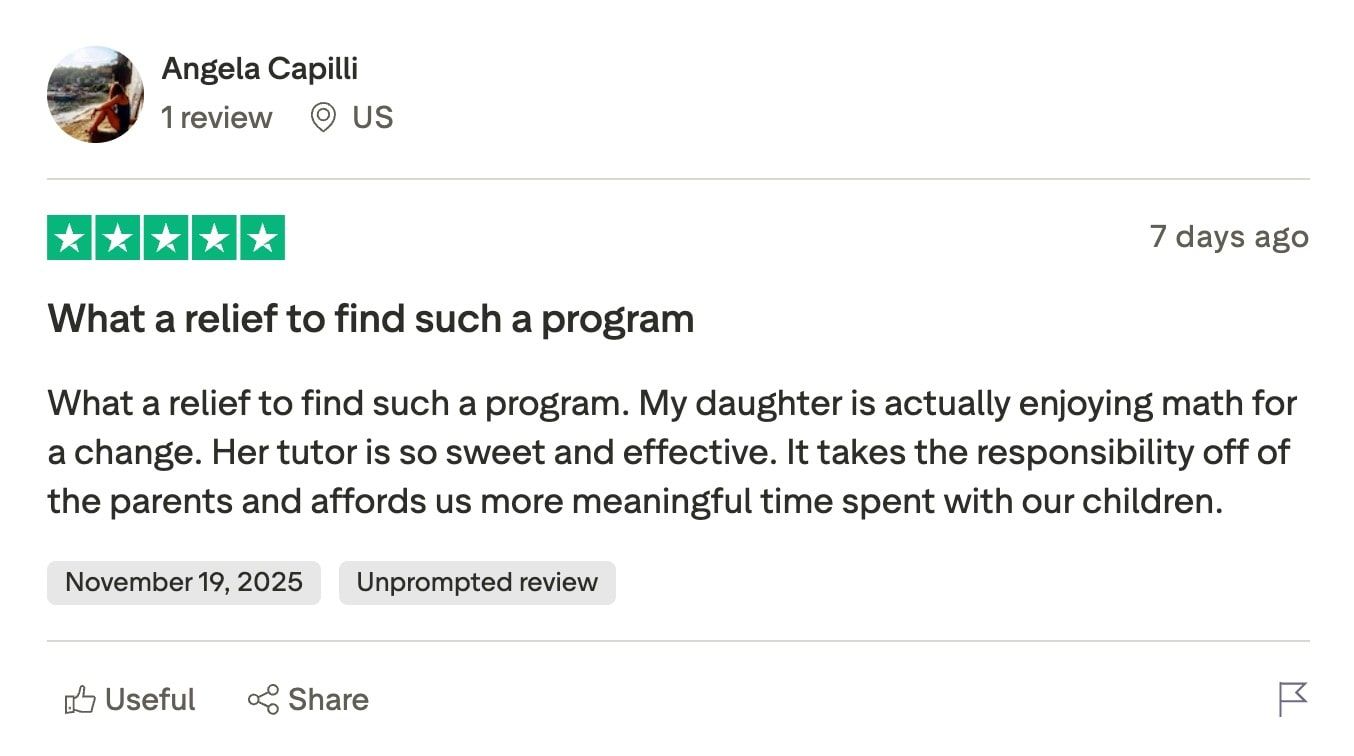Click the Unprompted review badge
This screenshot has width=1354, height=756.
477,582
